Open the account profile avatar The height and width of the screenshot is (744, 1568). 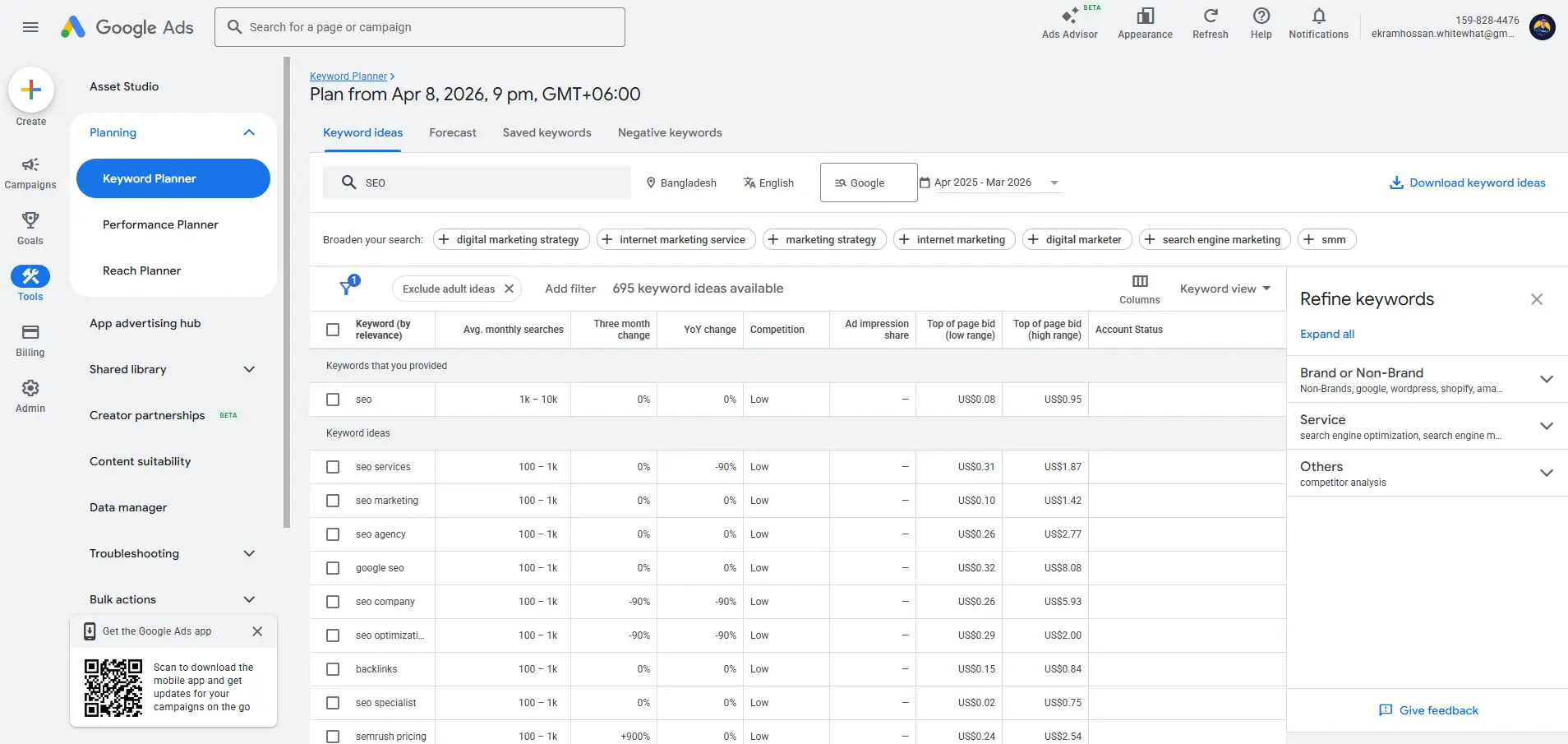[x=1543, y=27]
